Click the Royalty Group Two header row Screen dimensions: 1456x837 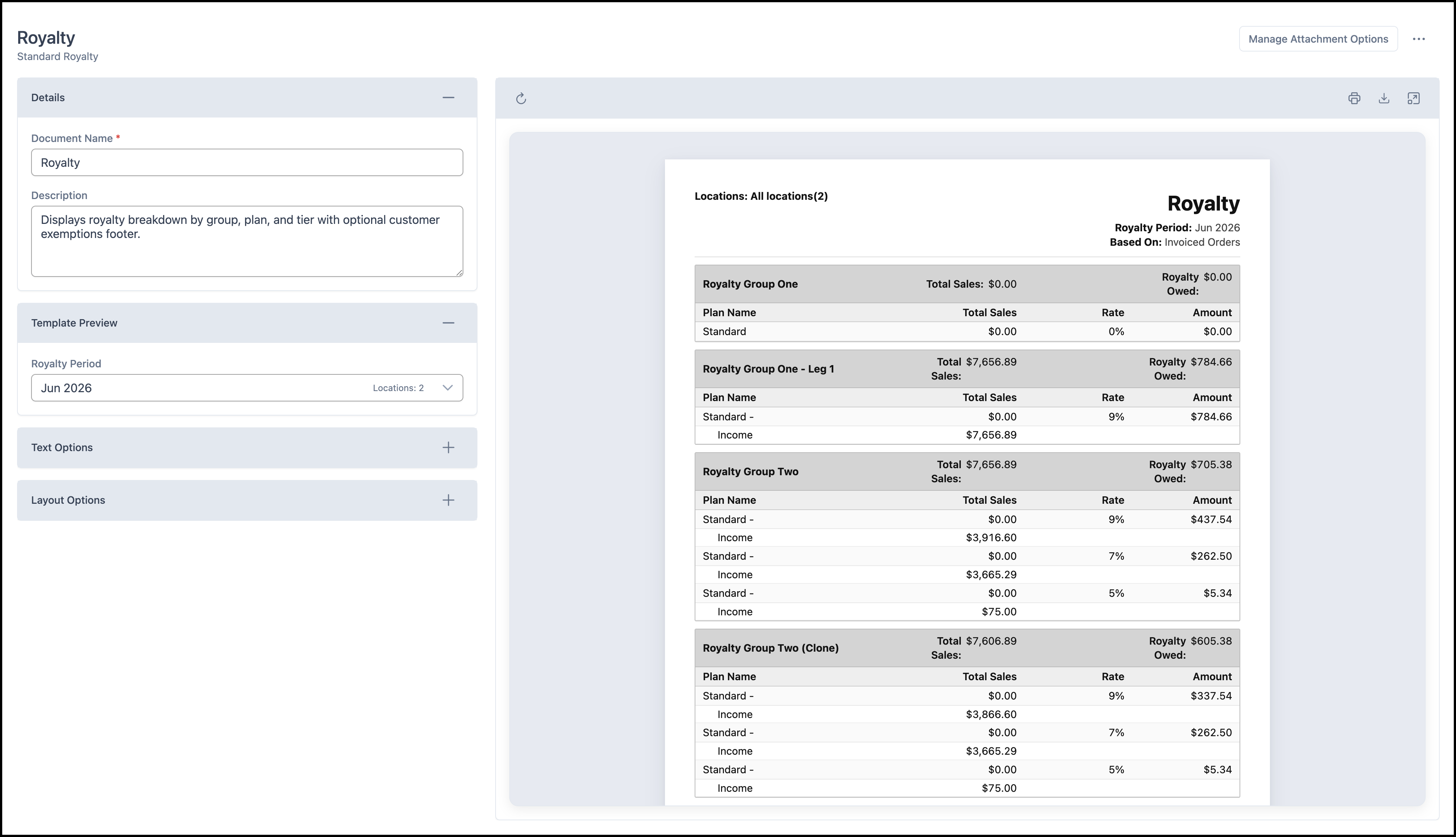point(967,472)
